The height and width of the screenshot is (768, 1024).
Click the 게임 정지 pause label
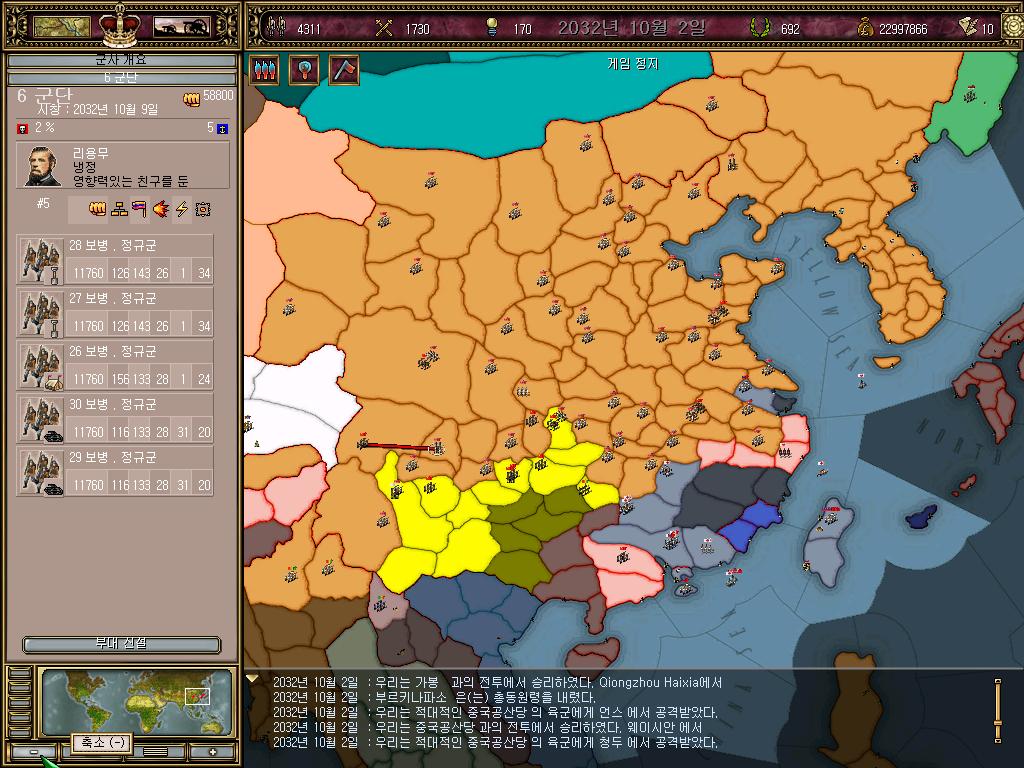click(633, 63)
